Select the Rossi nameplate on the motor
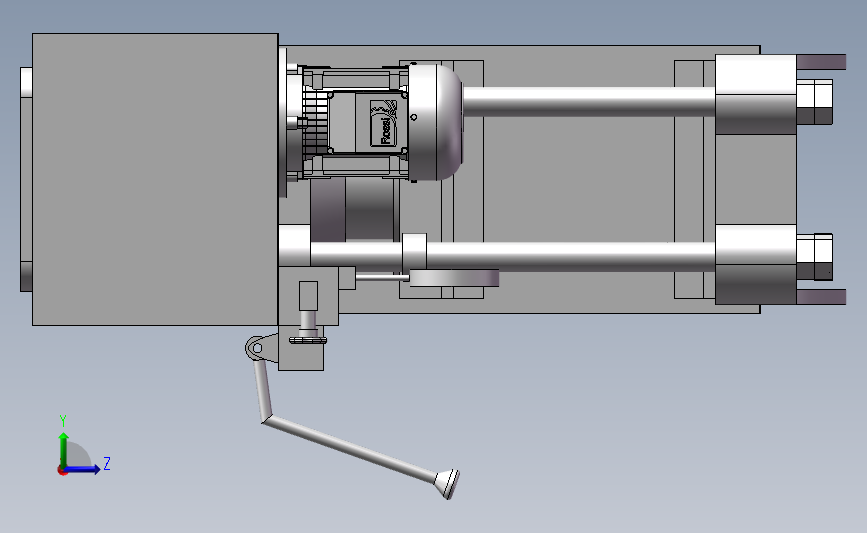Screen dimensions: 867x533 point(383,123)
